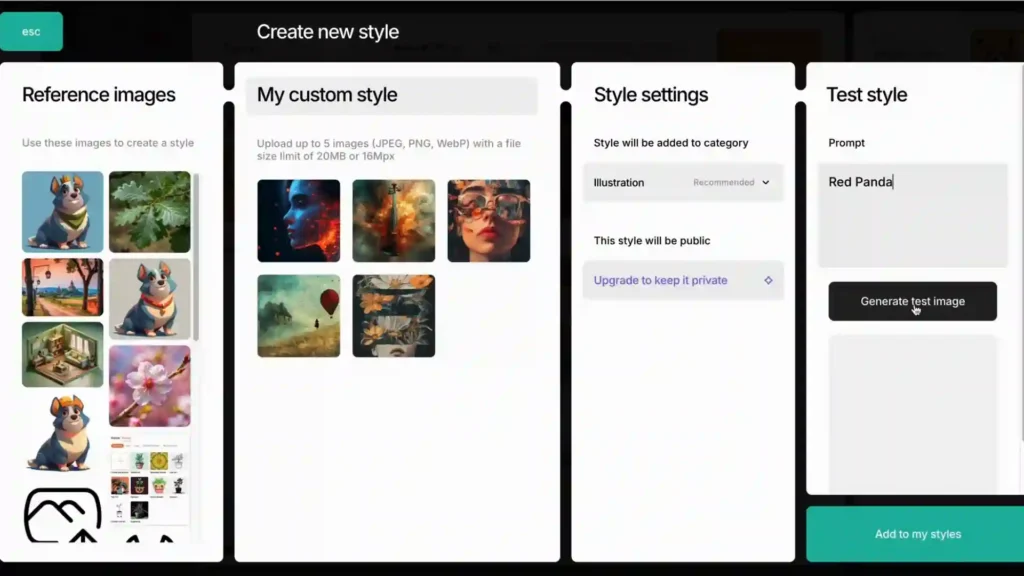The image size is (1024, 576).
Task: Select the oak leaf reference image
Action: 149,211
